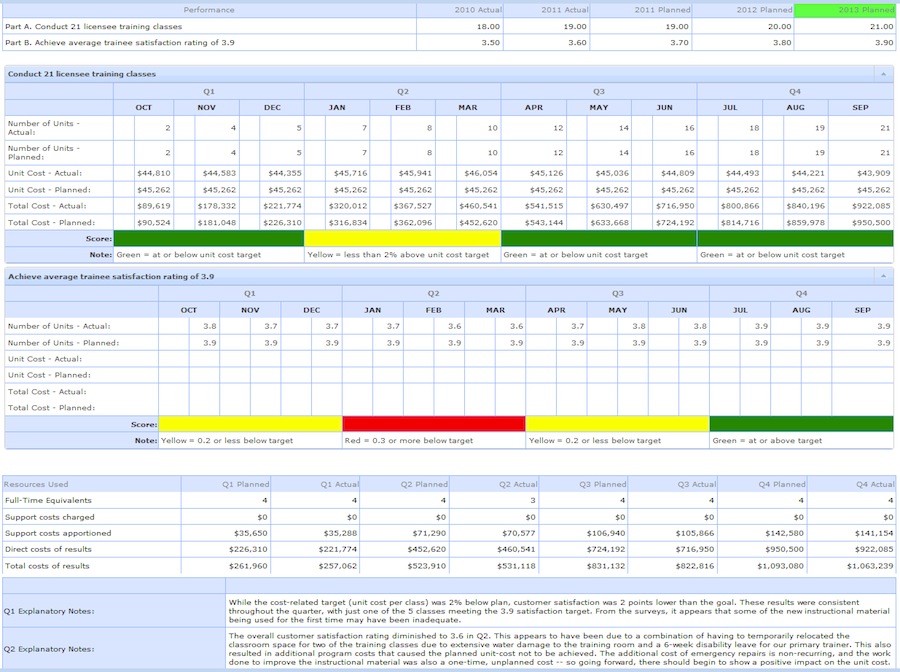
Task: Click note 'Yellow = less than 2% above unit cost target'
Action: tap(398, 255)
